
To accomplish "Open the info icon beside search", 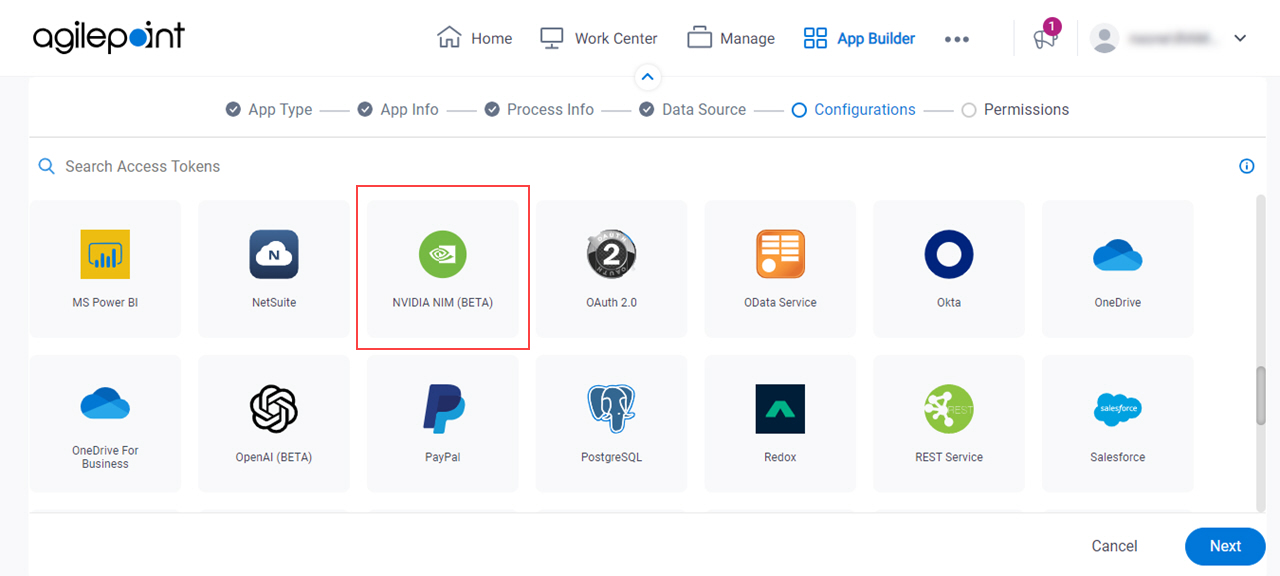I will point(1247,166).
